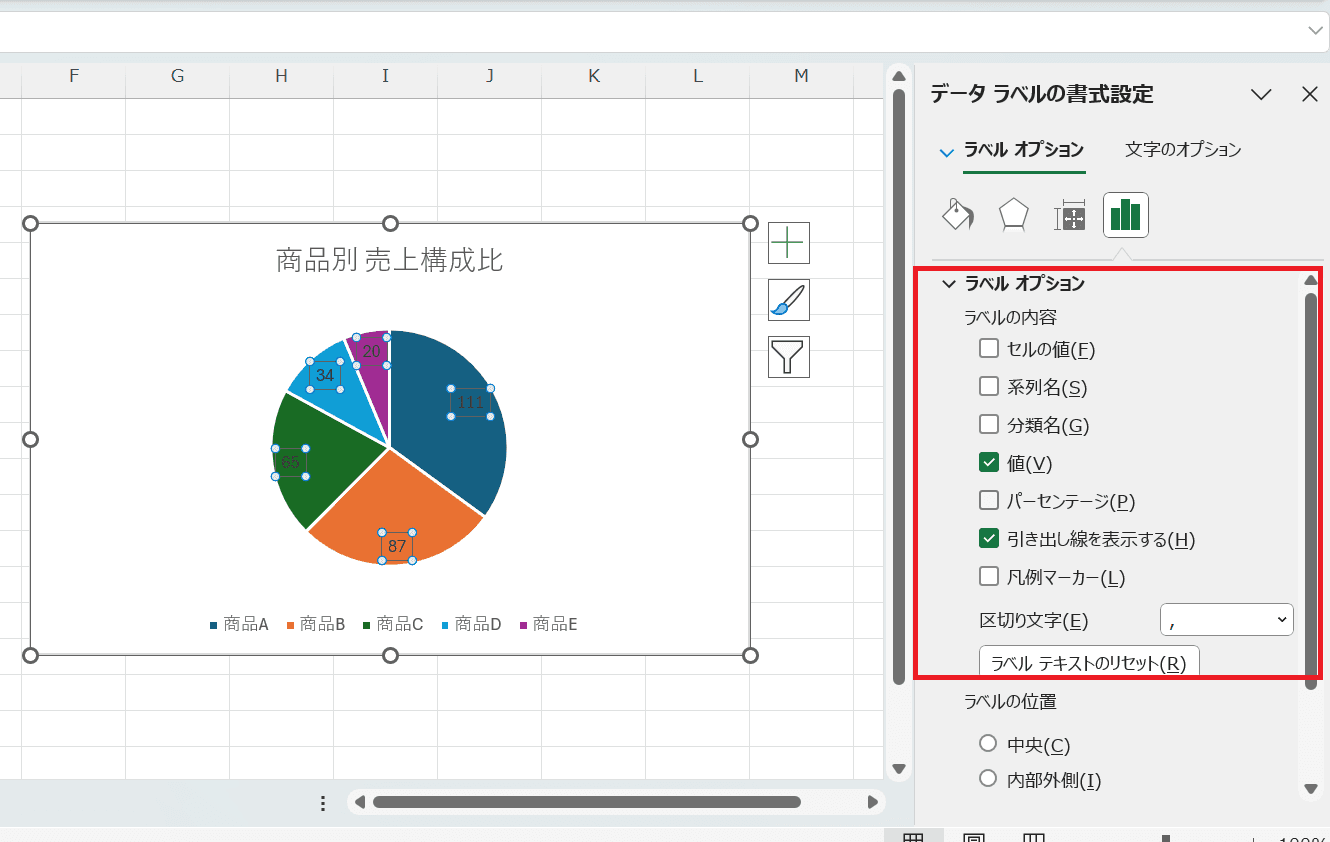
Task: Enable the セルの値 checkbox
Action: click(989, 349)
